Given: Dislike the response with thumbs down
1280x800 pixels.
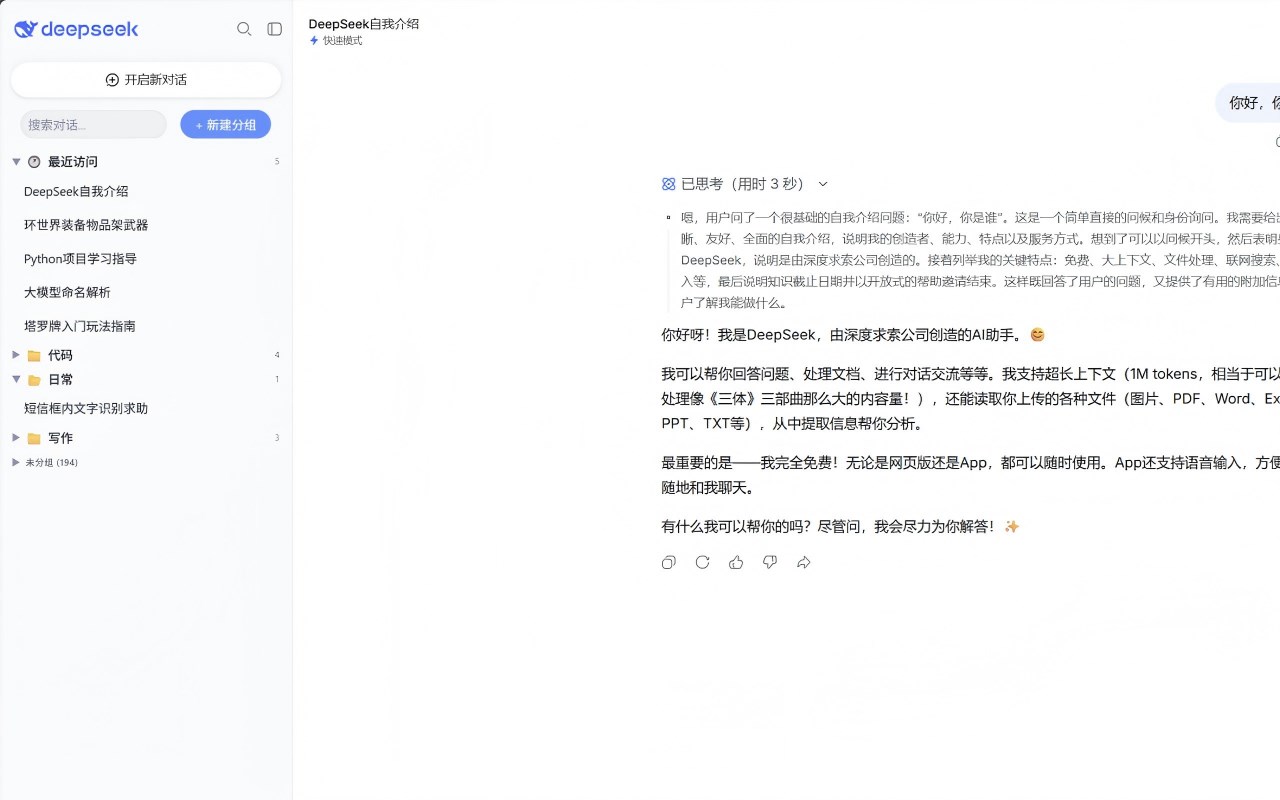Looking at the screenshot, I should [770, 563].
